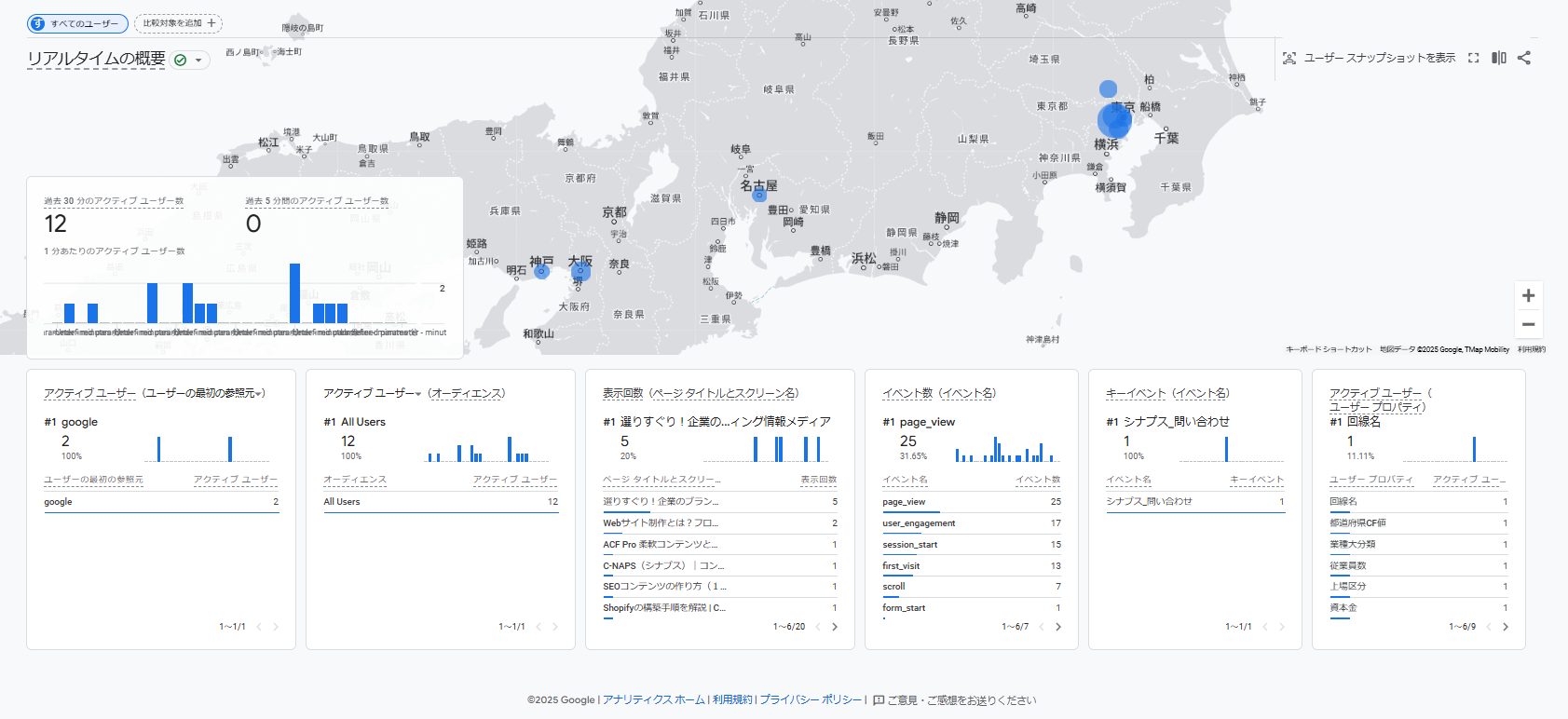
Task: Select the C-NAPS（シナプス） page row
Action: 720,565
